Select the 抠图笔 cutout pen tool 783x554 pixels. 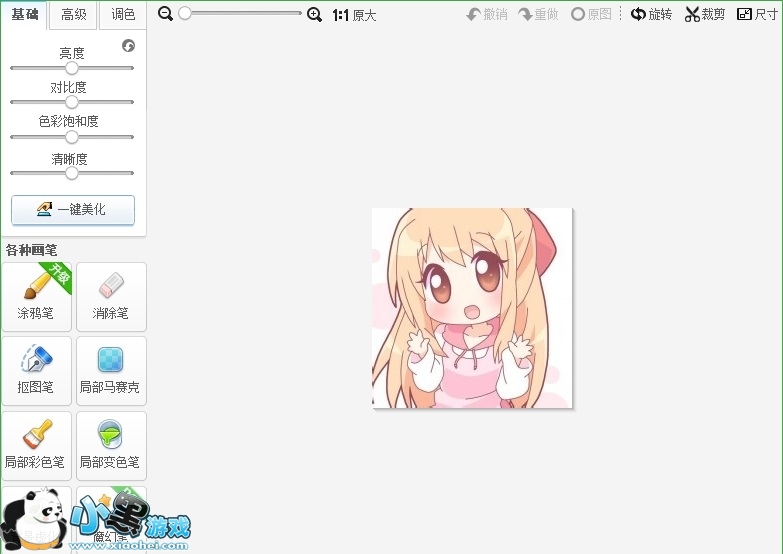tap(37, 371)
